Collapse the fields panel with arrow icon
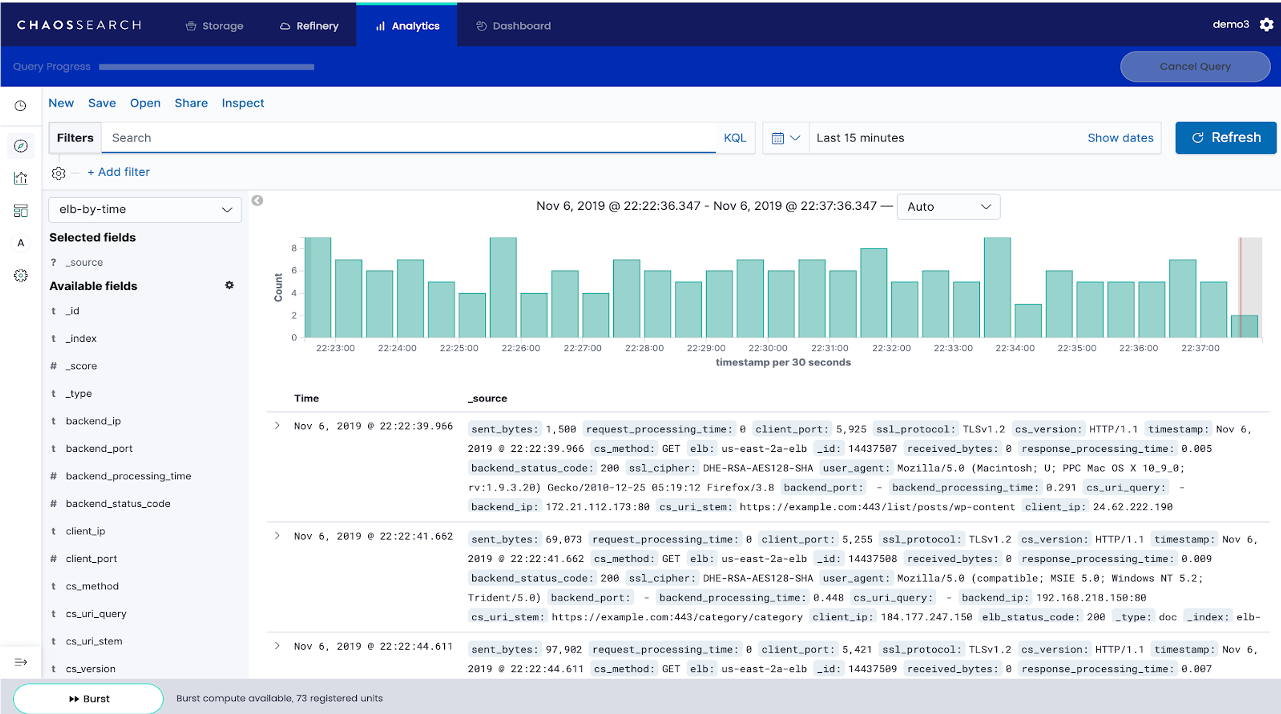The image size is (1281, 714). pos(257,201)
